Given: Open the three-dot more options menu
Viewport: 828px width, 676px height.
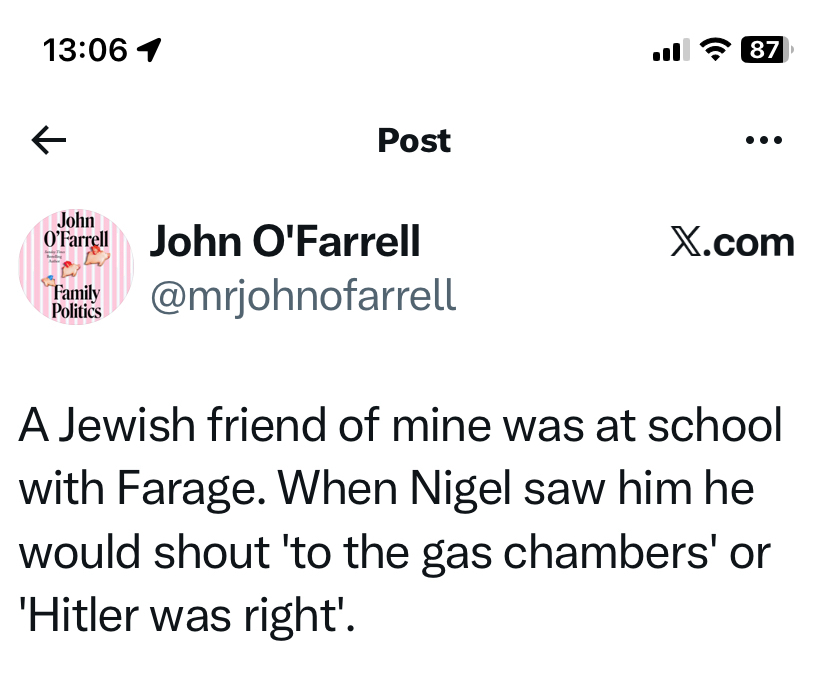Looking at the screenshot, I should [764, 141].
